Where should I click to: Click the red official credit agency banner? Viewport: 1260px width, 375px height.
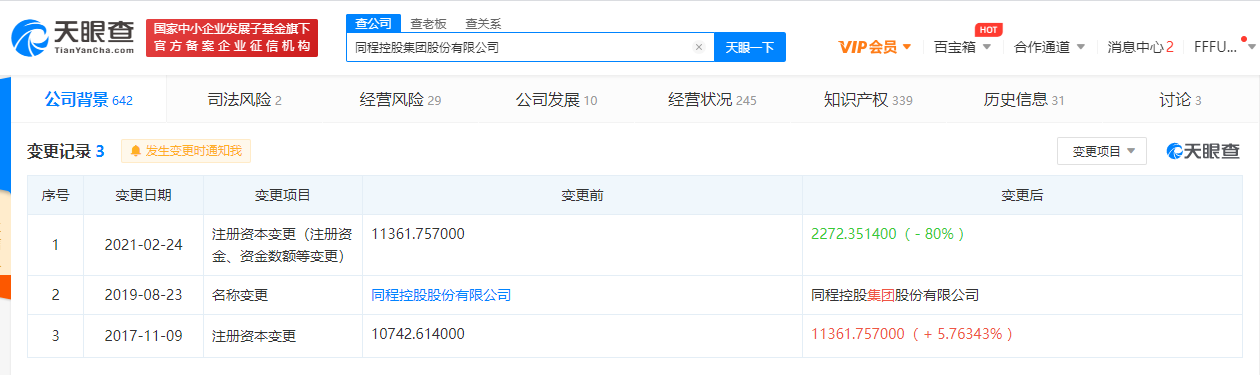(231, 37)
